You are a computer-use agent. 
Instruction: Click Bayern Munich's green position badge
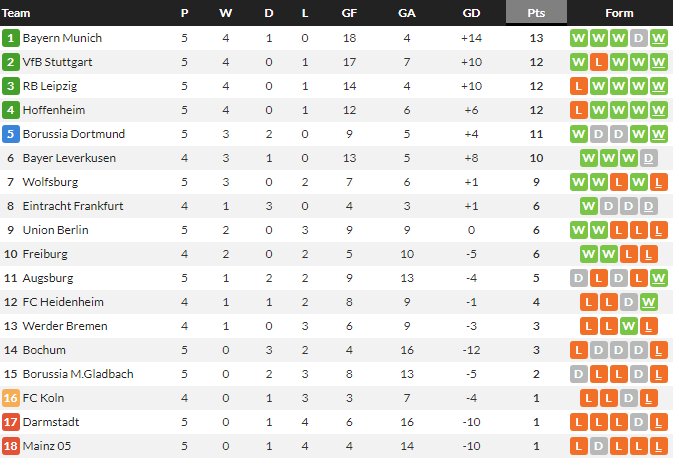coord(11,38)
